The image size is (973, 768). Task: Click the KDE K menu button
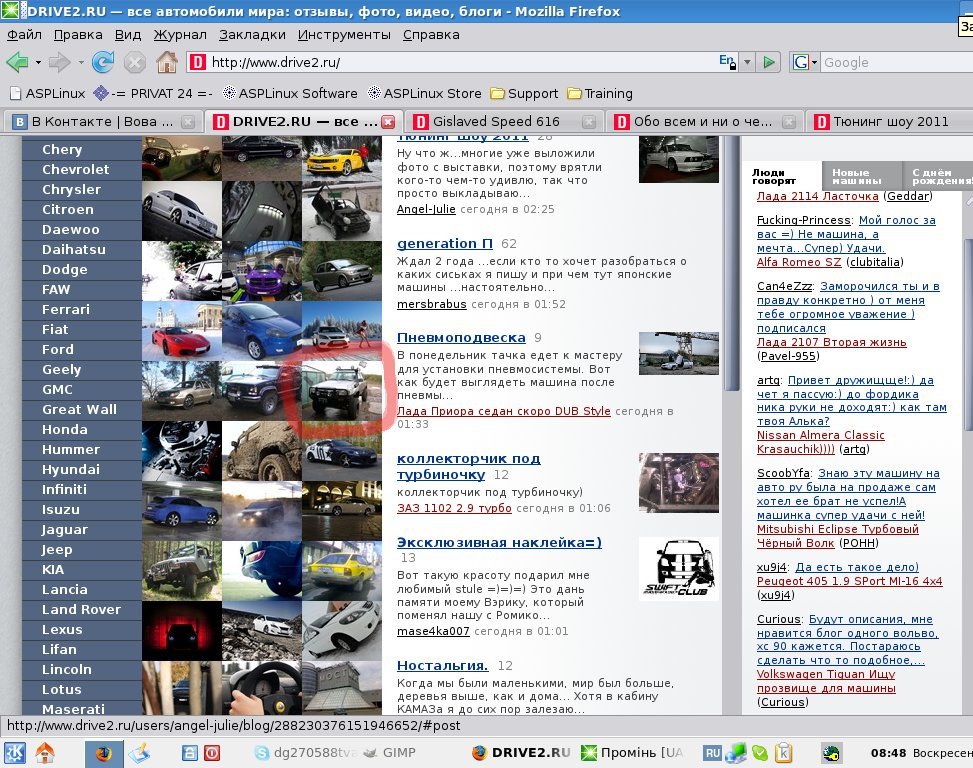pyautogui.click(x=14, y=753)
